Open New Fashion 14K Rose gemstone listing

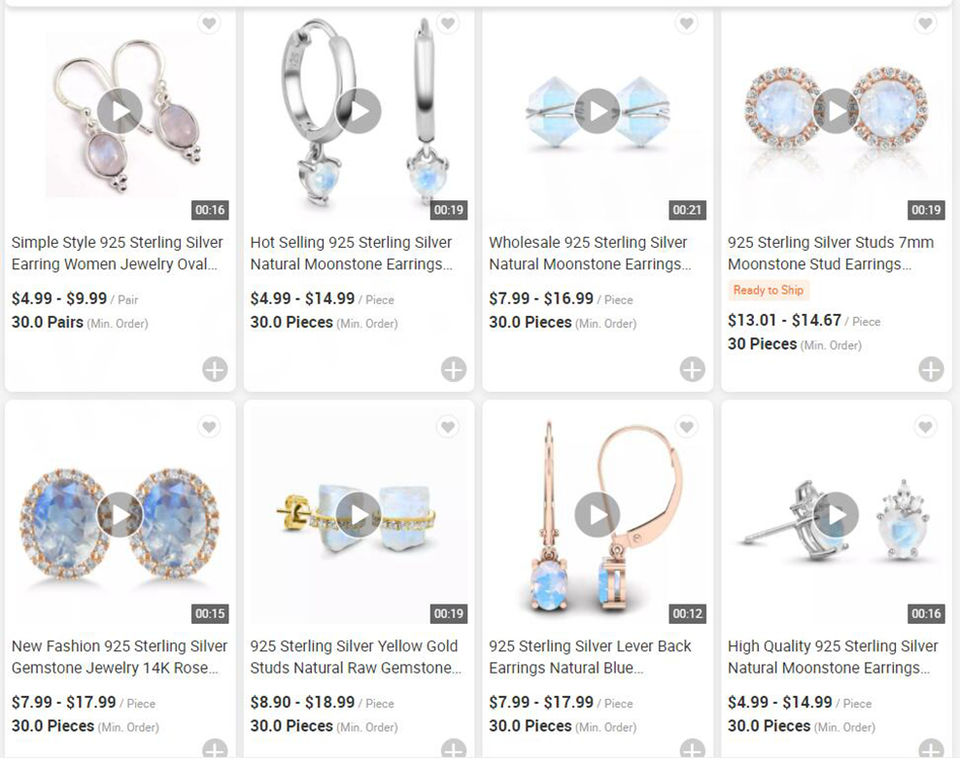click(119, 656)
